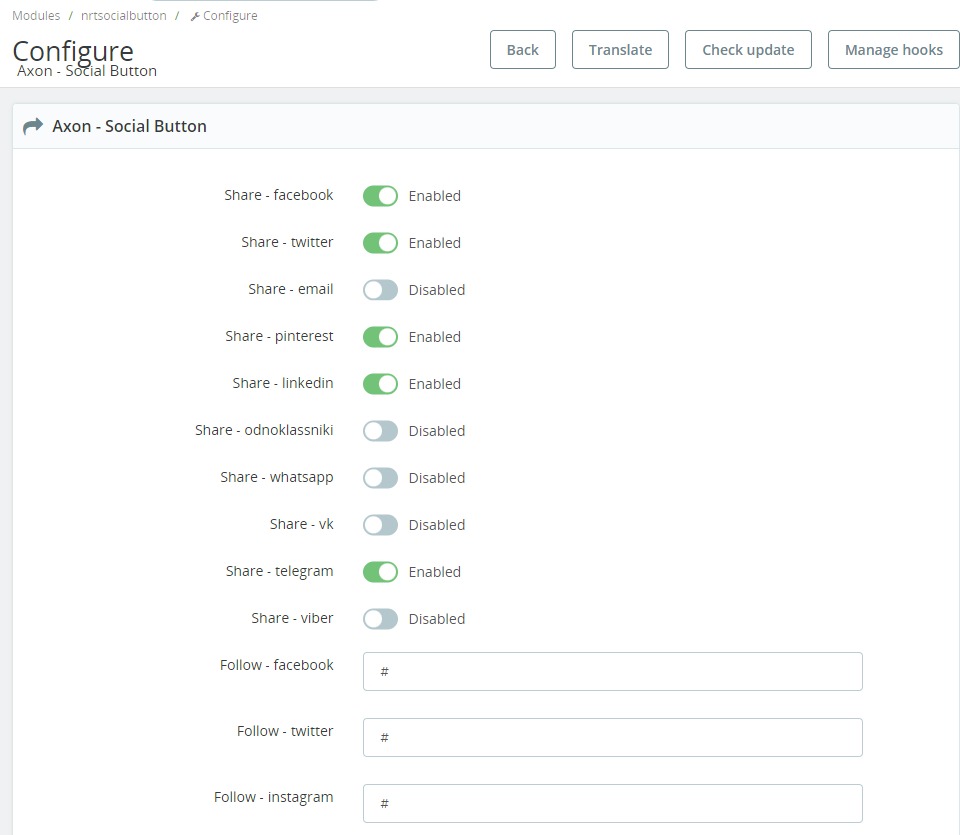
Task: Focus the Follow - facebook URL field
Action: click(x=612, y=672)
